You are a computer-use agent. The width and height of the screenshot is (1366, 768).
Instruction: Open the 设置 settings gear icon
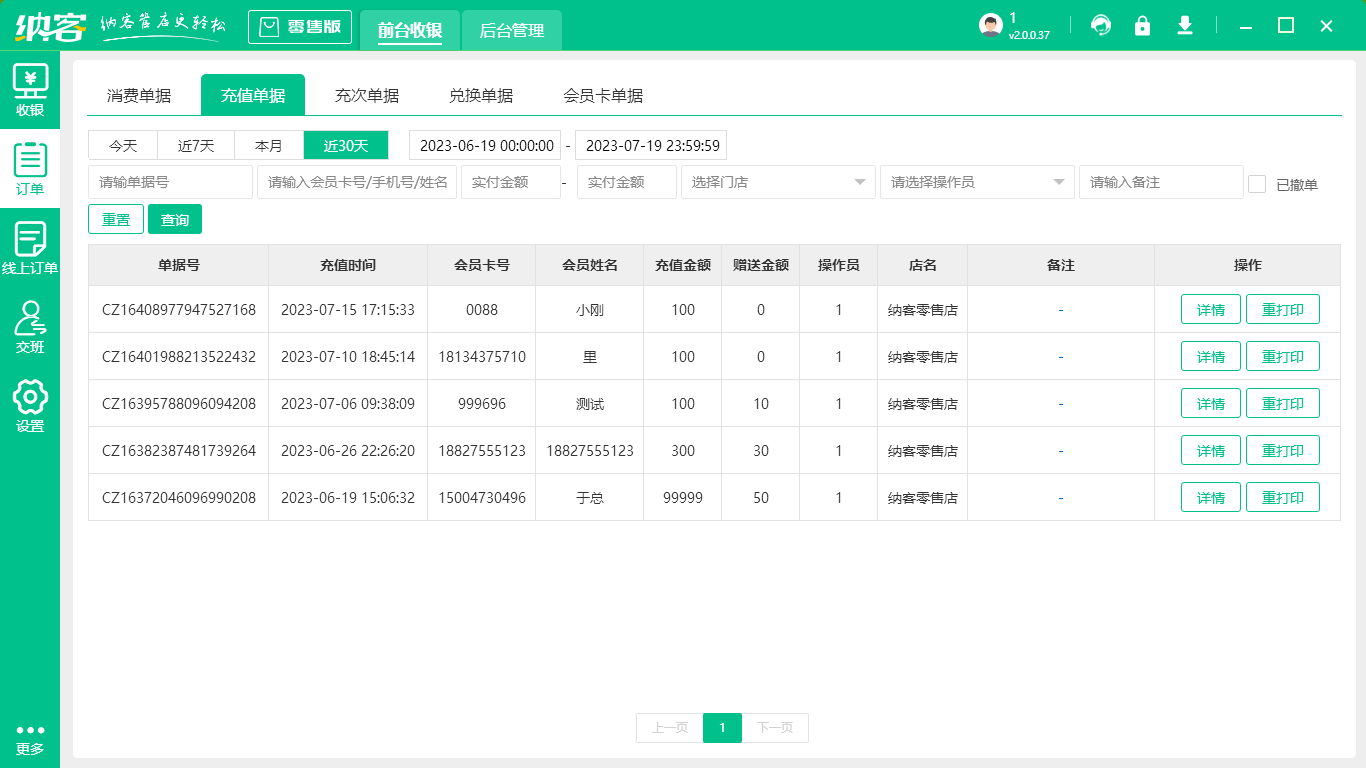(x=30, y=406)
